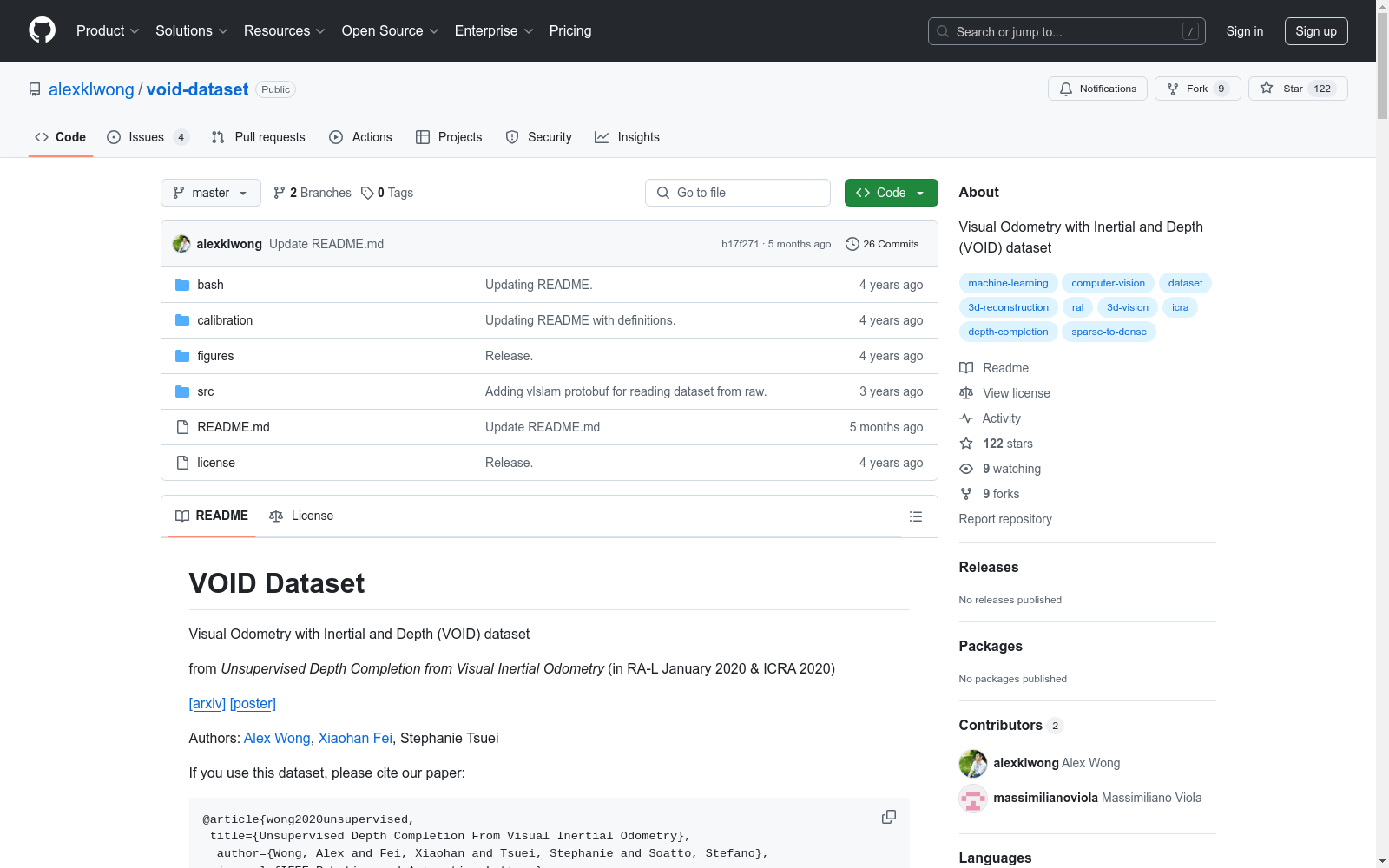Click the eye icon beside 9 watching
This screenshot has height=868, width=1389.
966,469
